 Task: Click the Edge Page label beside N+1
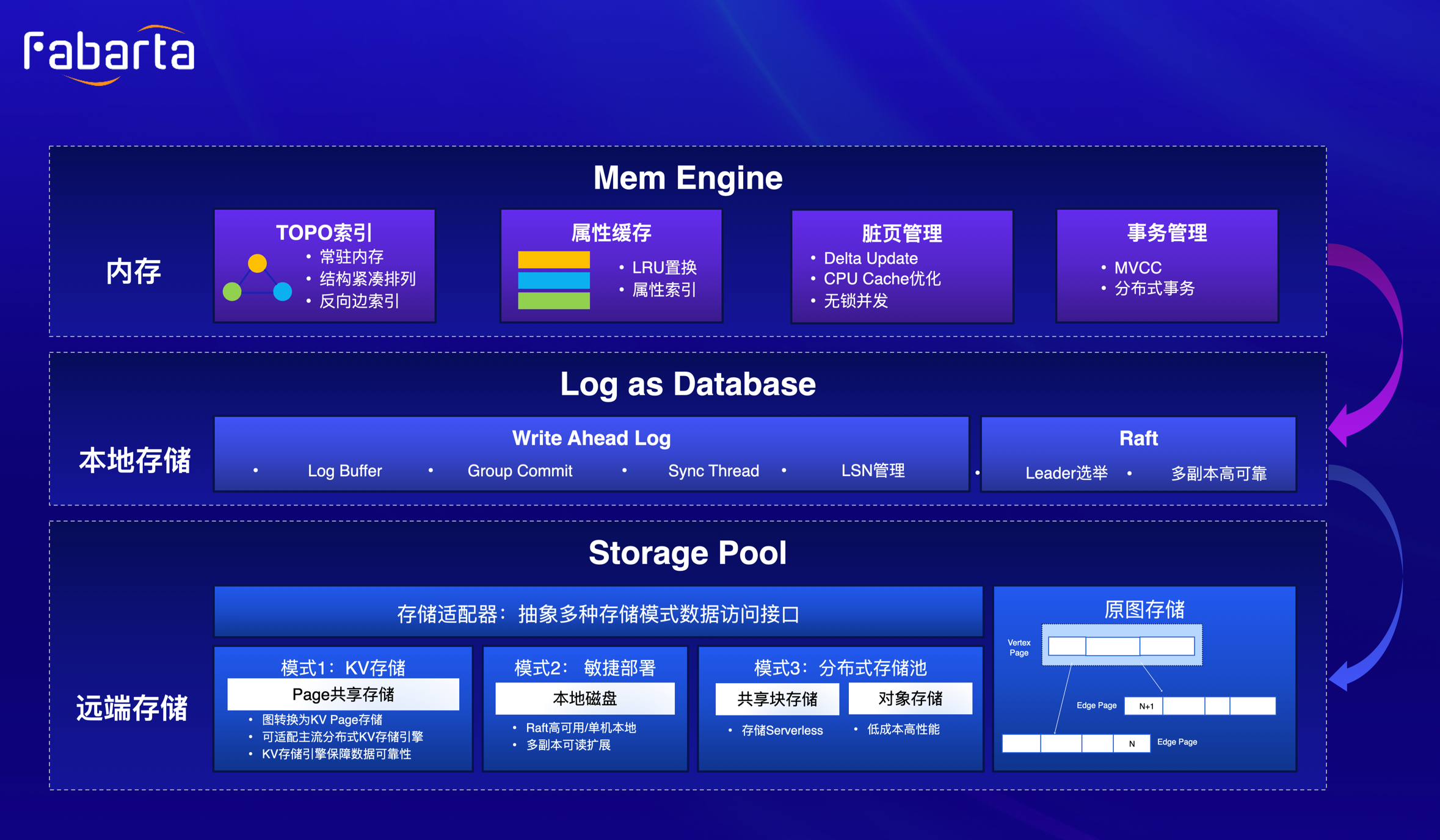pyautogui.click(x=1096, y=705)
